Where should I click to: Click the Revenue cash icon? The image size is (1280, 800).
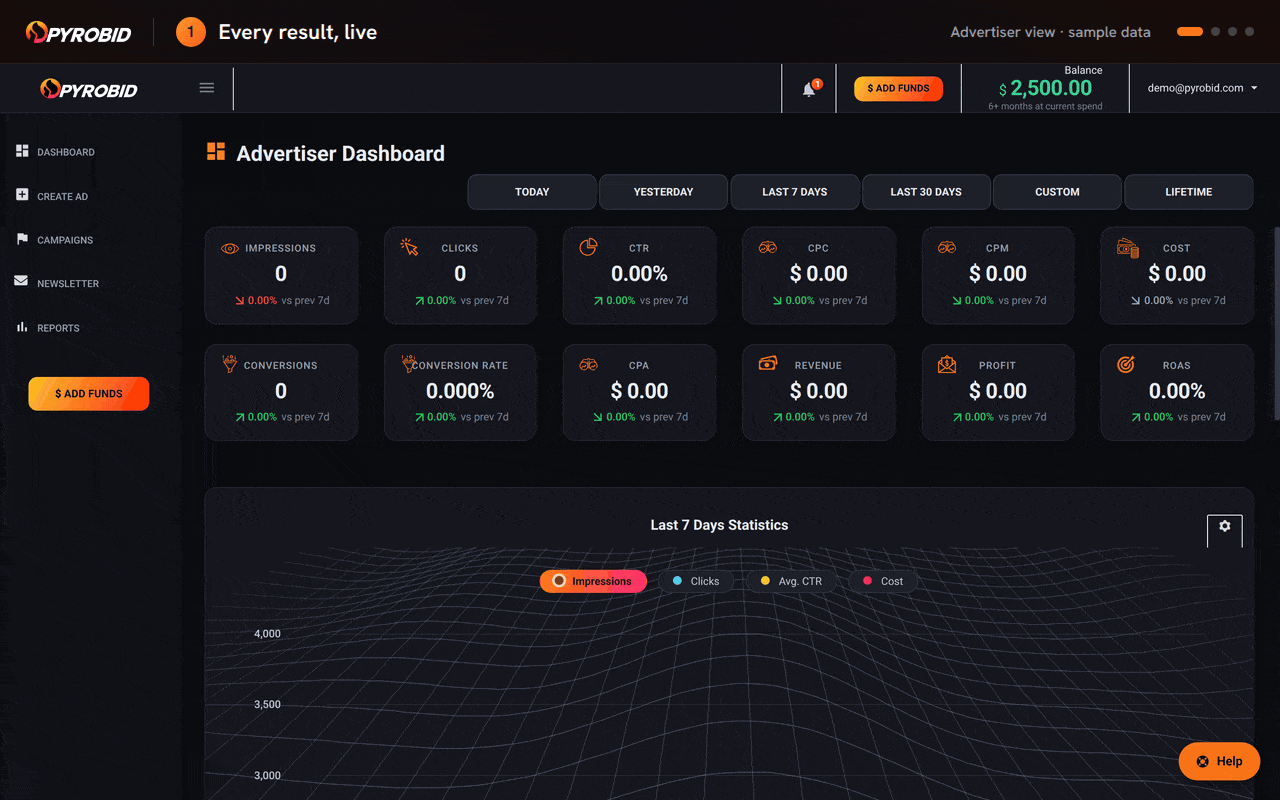tap(768, 363)
